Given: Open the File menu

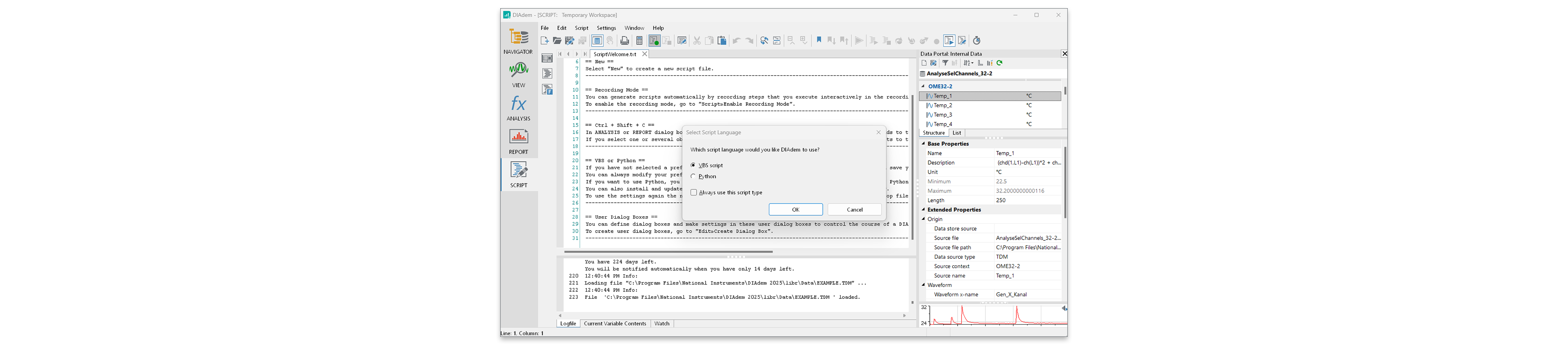Looking at the screenshot, I should (x=545, y=28).
